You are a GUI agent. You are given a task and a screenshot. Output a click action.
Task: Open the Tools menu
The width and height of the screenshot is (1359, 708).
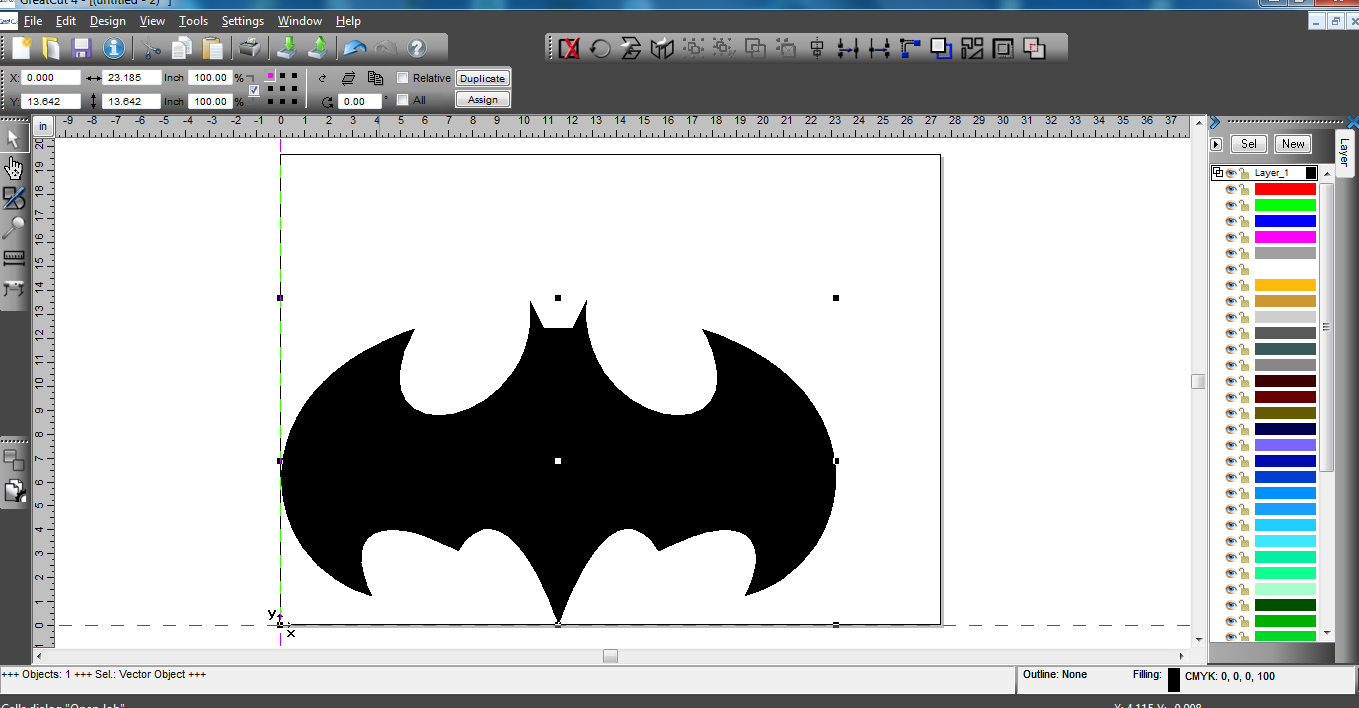click(x=193, y=21)
